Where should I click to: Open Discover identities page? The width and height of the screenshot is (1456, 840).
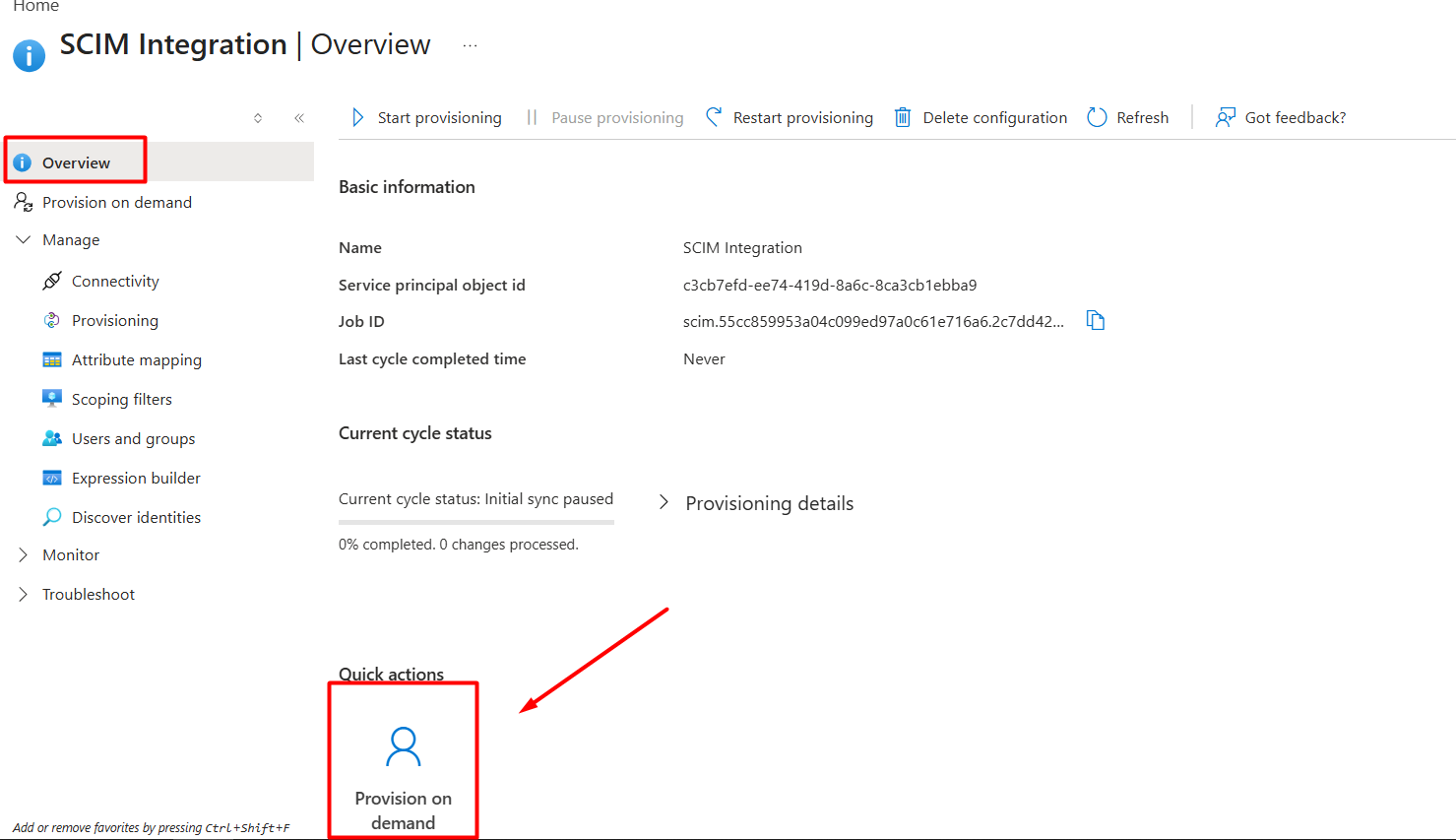pyautogui.click(x=136, y=517)
